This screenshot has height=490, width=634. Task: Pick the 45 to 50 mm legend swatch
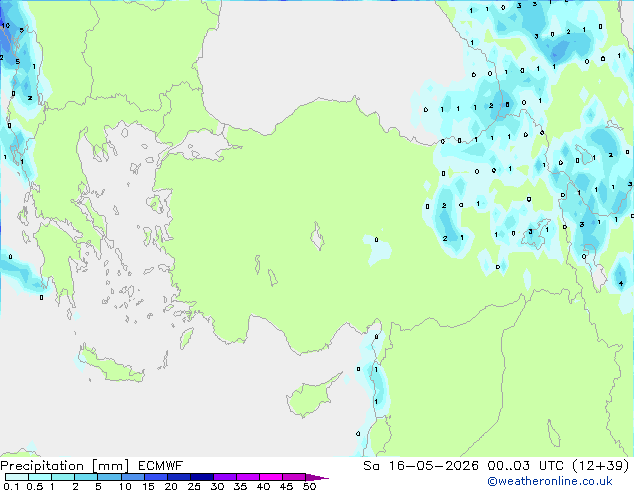click(x=294, y=477)
